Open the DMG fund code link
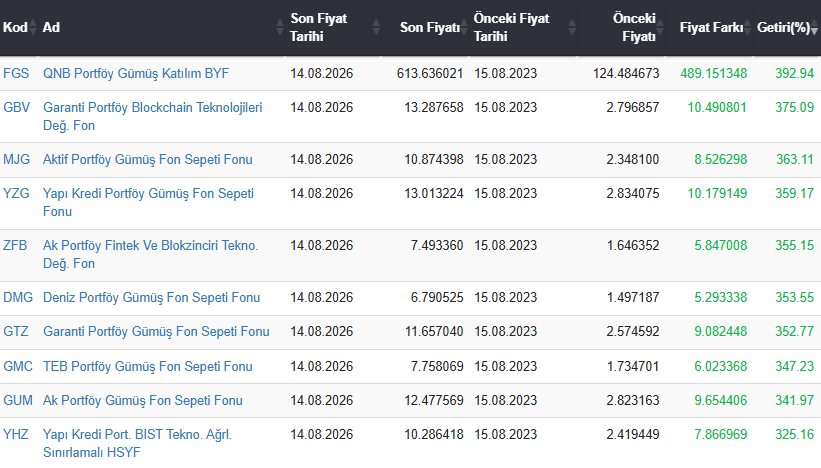This screenshot has width=821, height=468. [18, 297]
